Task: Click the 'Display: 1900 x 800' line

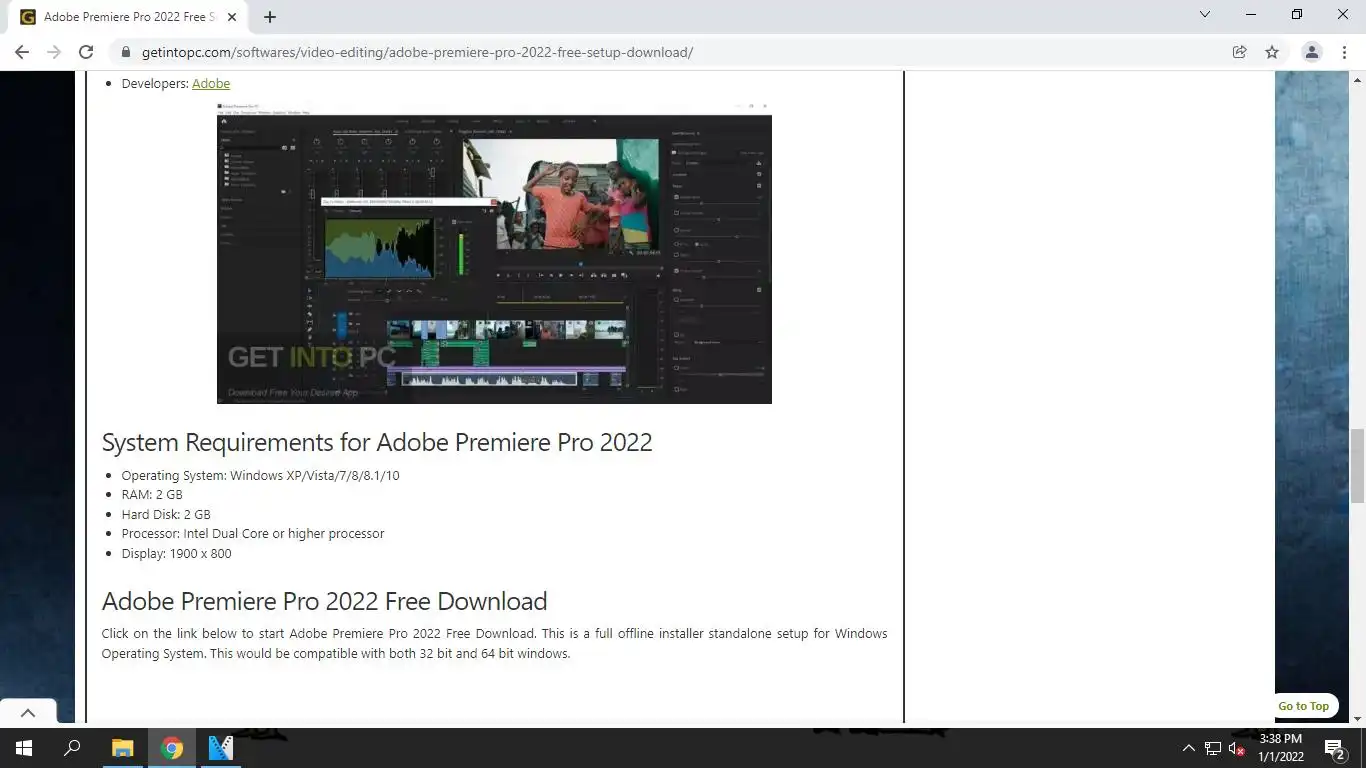Action: coord(176,553)
